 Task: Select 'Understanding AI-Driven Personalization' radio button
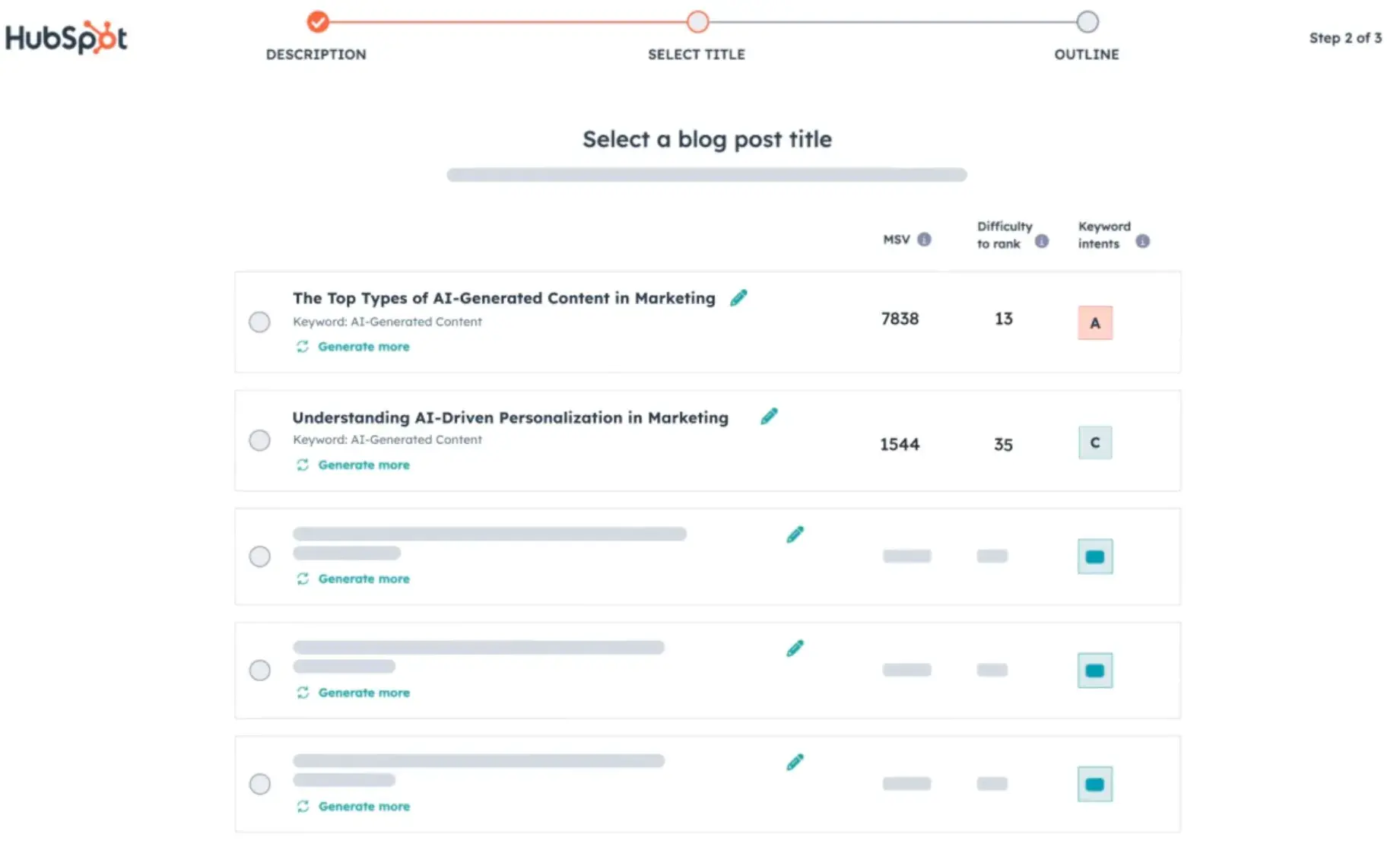coord(259,441)
